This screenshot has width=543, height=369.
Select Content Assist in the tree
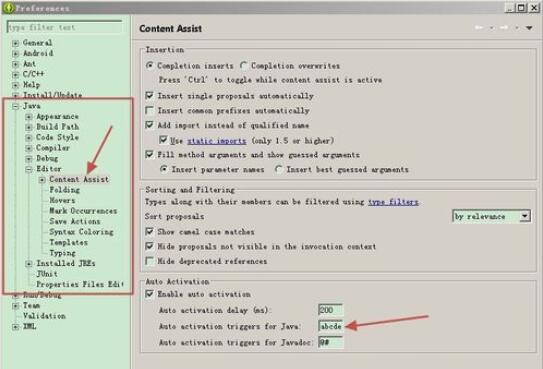tap(79, 179)
